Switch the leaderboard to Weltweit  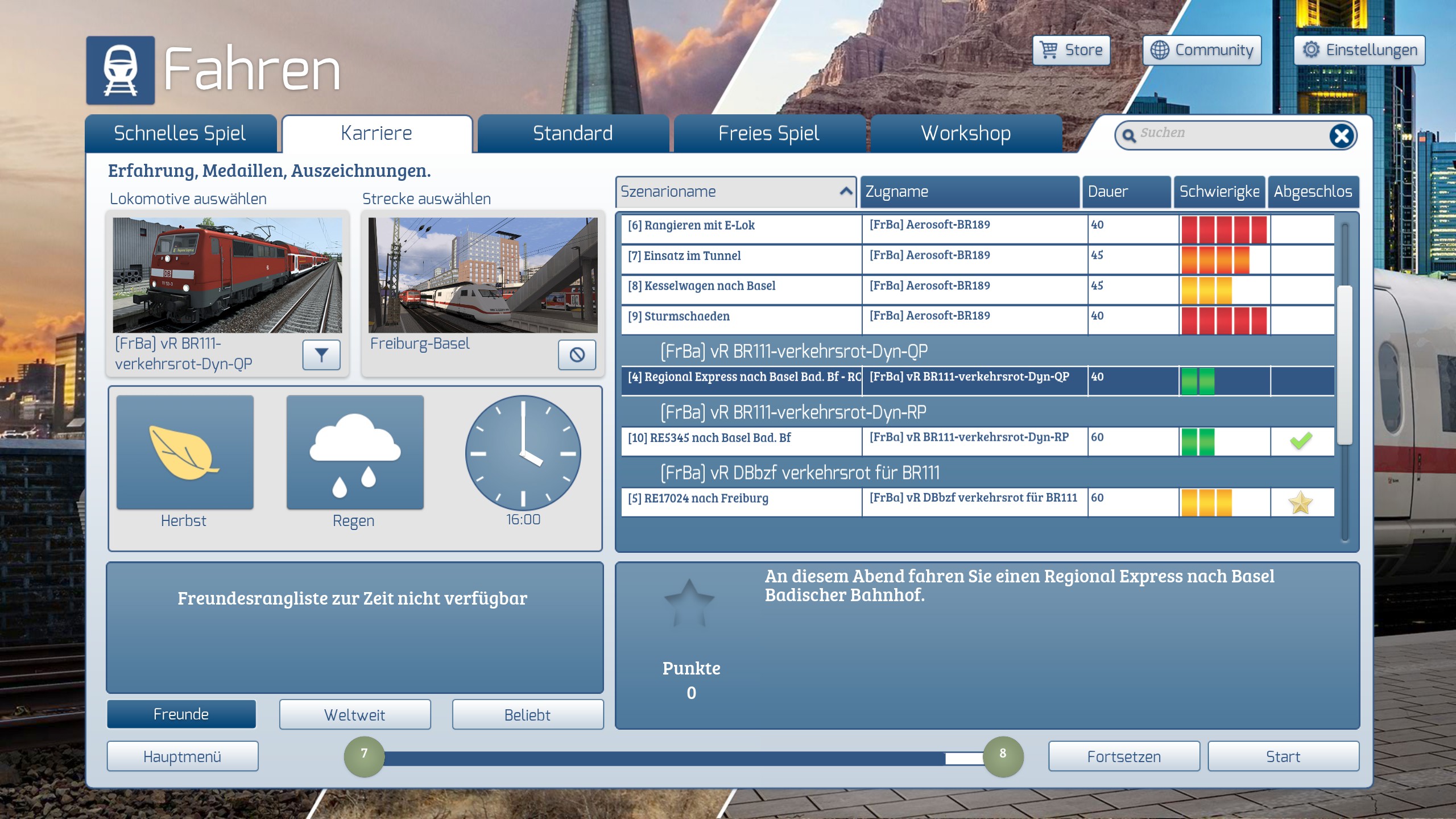click(355, 714)
